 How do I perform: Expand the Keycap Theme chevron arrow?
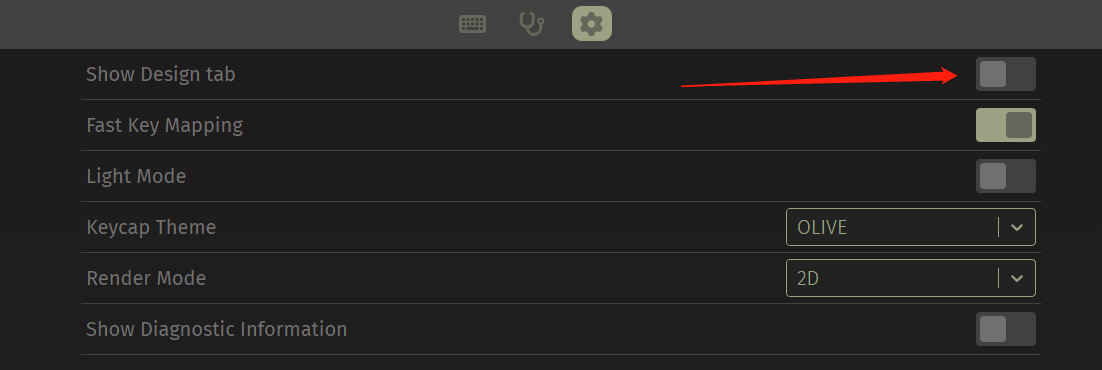point(1017,227)
